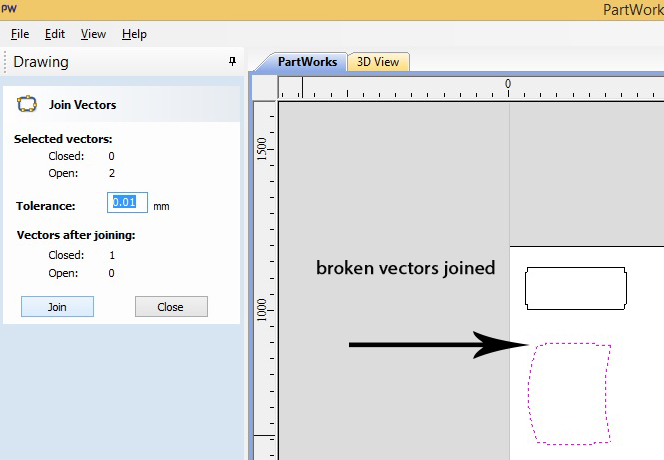664x460 pixels.
Task: Open the Edit menu
Action: [x=55, y=34]
